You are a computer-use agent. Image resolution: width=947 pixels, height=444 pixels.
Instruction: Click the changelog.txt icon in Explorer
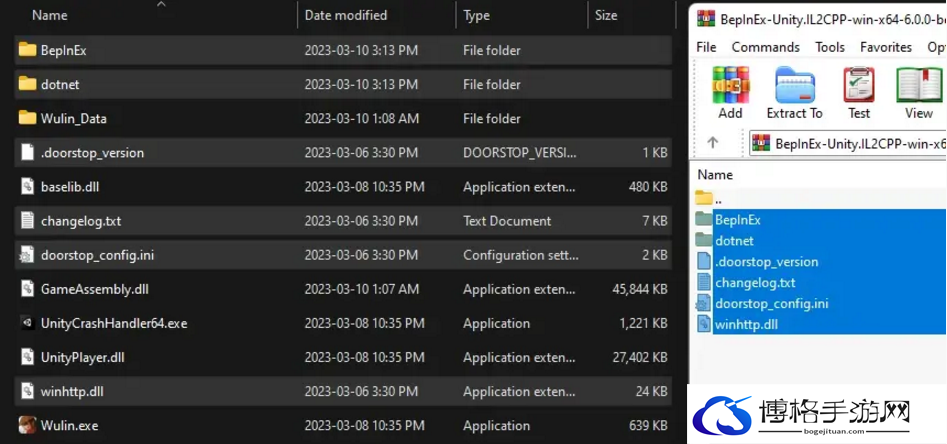pyautogui.click(x=27, y=220)
